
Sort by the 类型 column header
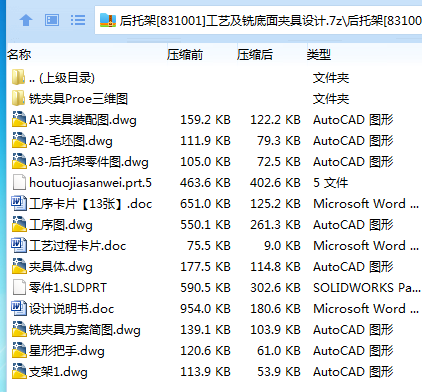point(319,55)
